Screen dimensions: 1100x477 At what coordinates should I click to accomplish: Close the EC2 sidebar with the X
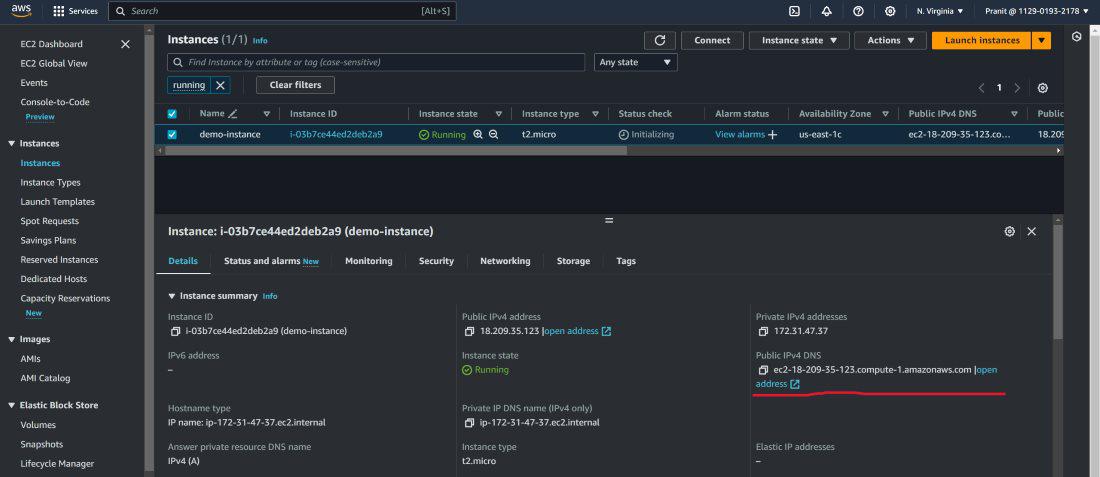[126, 44]
